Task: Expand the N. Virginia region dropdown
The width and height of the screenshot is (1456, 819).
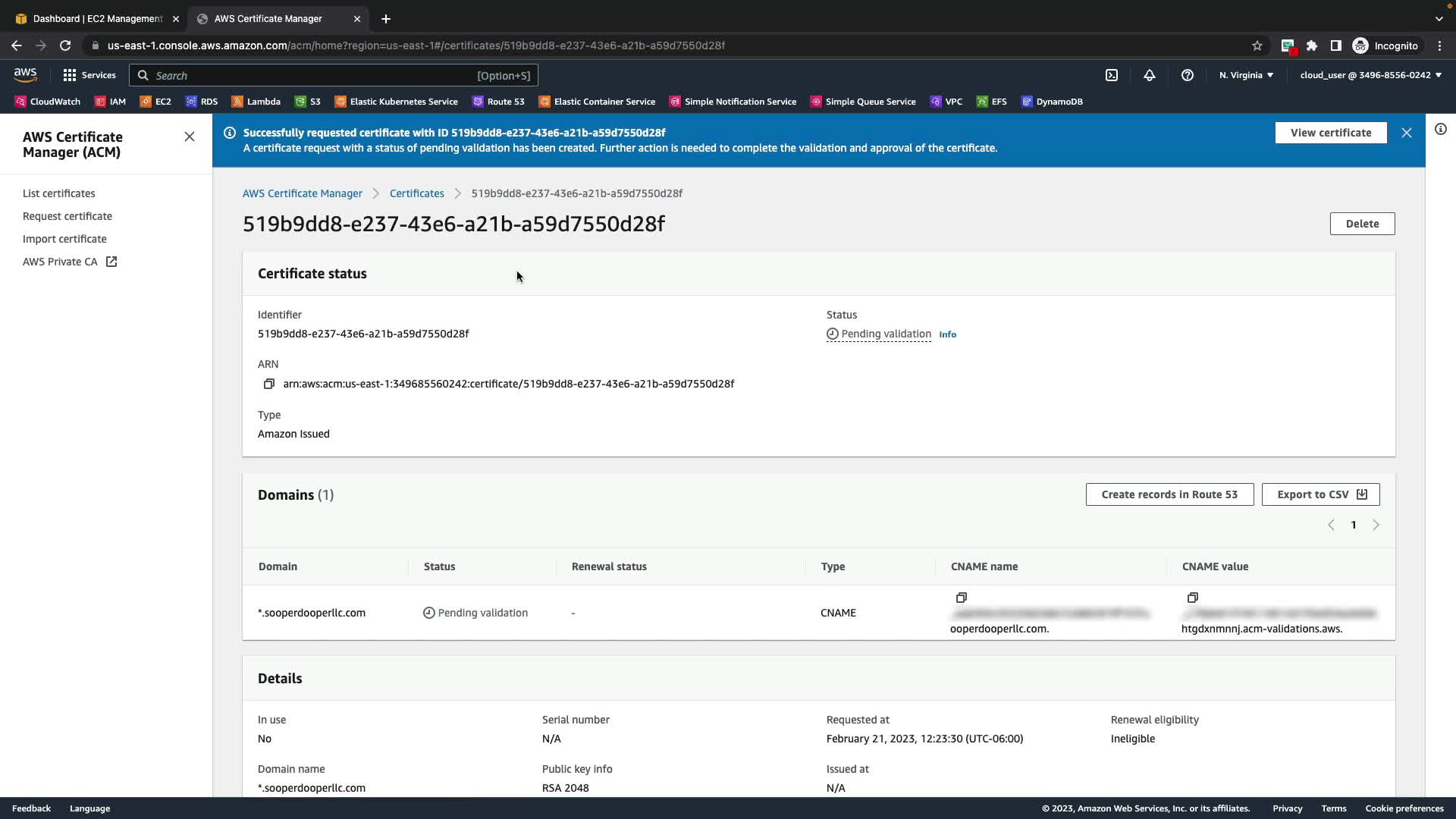Action: (x=1246, y=75)
